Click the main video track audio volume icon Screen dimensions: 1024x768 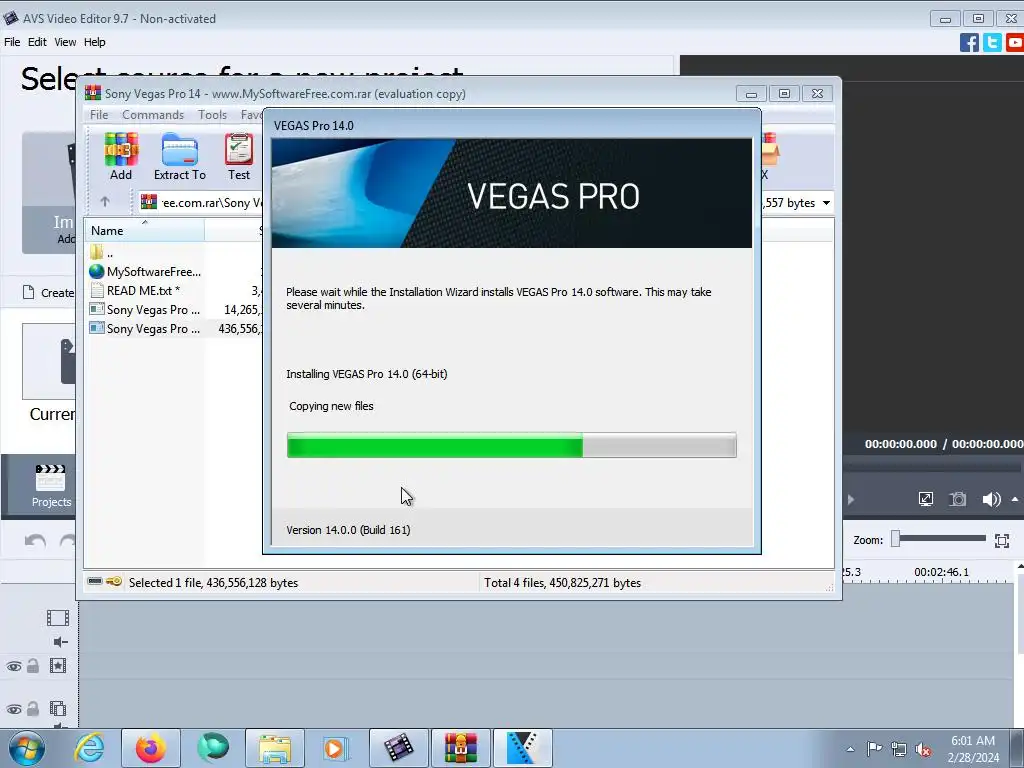[x=60, y=641]
